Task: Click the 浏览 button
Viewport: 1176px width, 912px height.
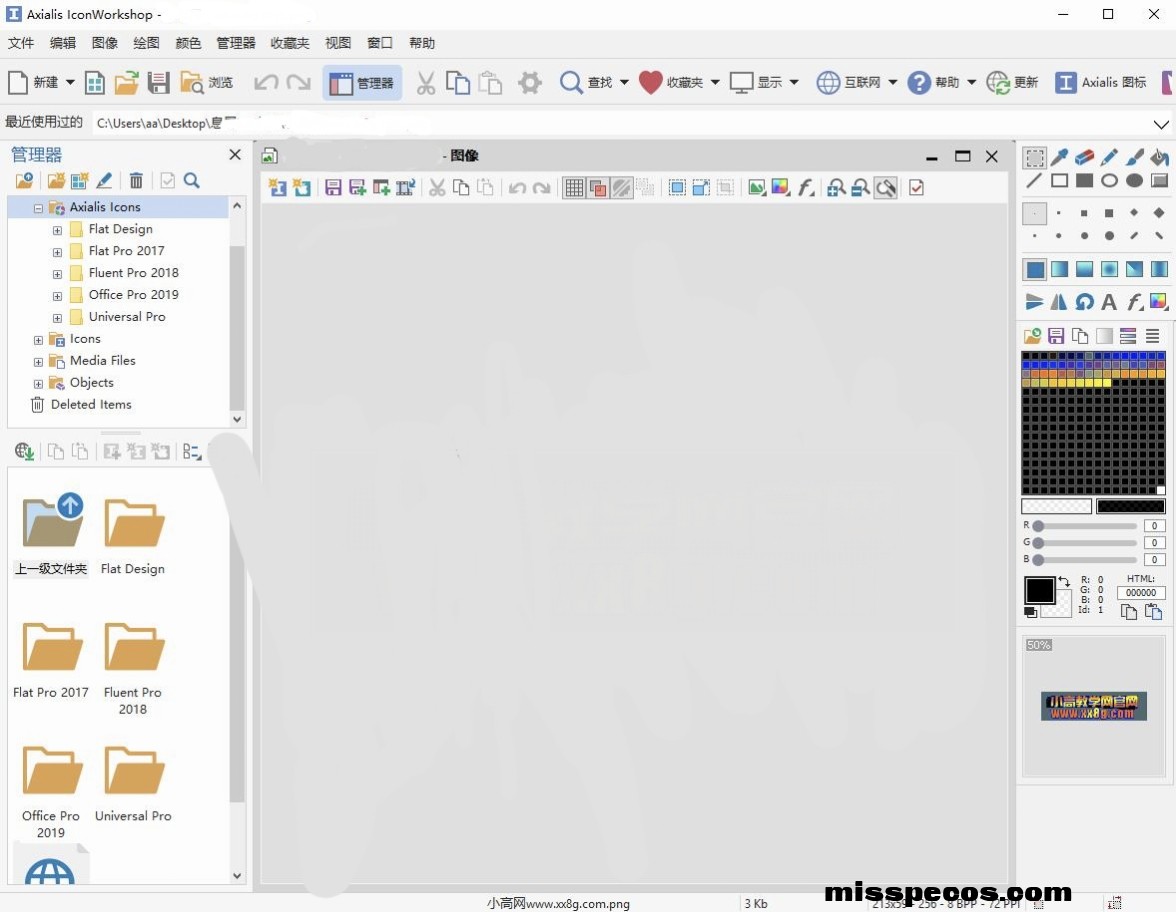Action: pos(207,83)
